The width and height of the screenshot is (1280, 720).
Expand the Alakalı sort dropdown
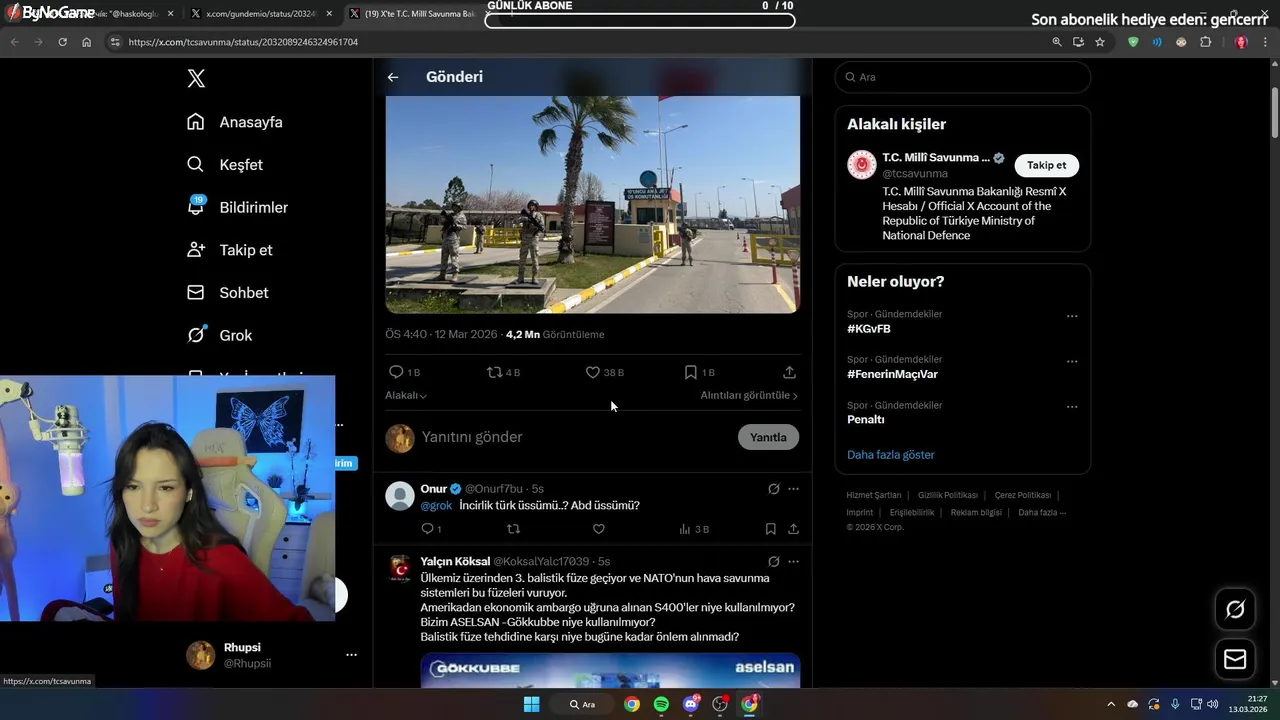tap(406, 395)
